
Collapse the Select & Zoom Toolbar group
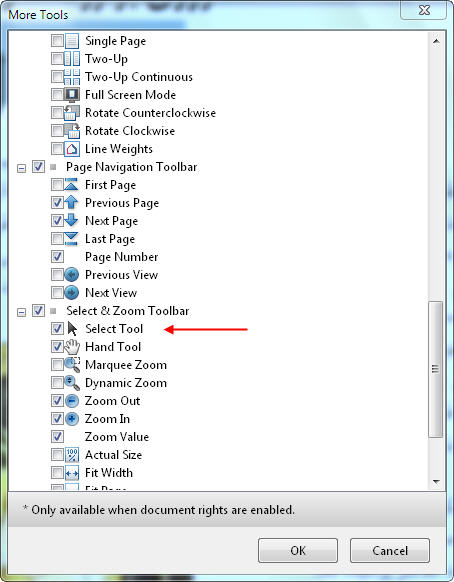tap(22, 312)
